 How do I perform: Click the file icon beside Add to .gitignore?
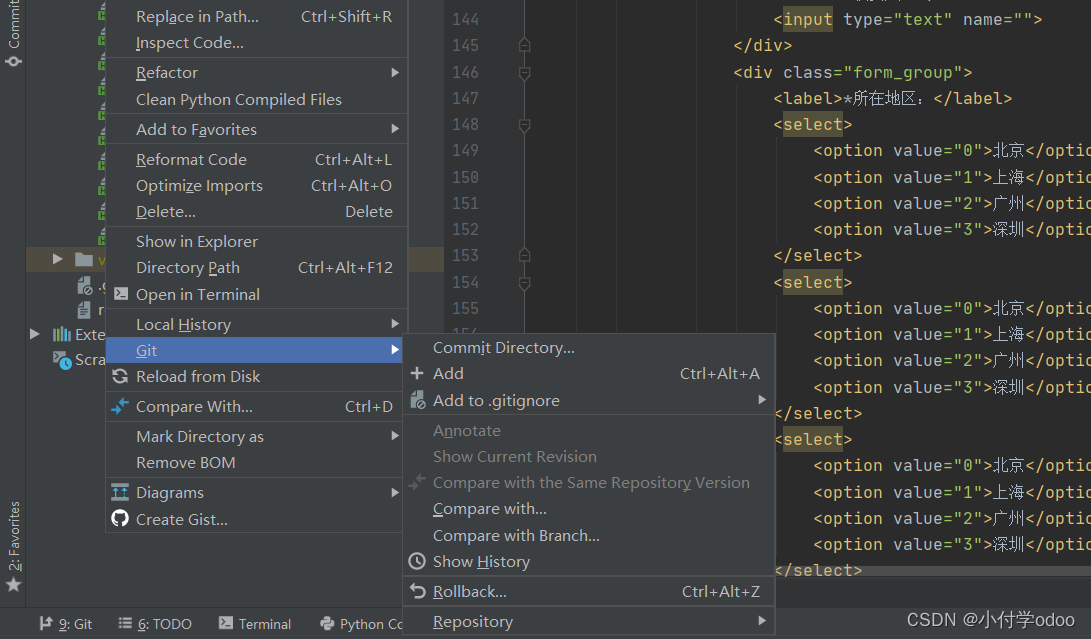[x=417, y=400]
